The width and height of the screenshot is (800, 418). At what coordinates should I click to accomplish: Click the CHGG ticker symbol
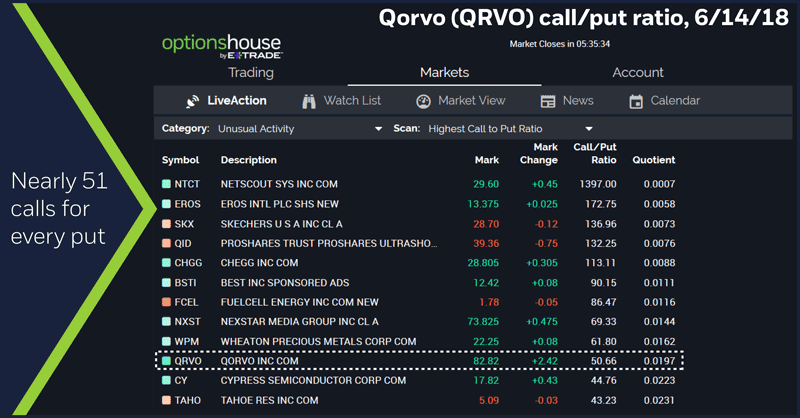coord(189,263)
